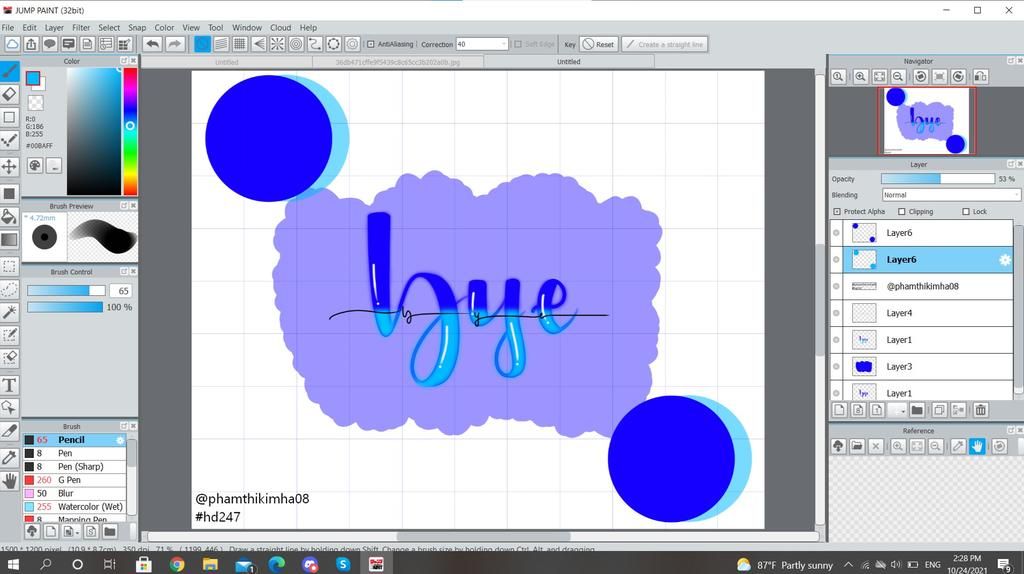This screenshot has width=1024, height=574.
Task: Select the G Pen brush
Action: pos(74,480)
